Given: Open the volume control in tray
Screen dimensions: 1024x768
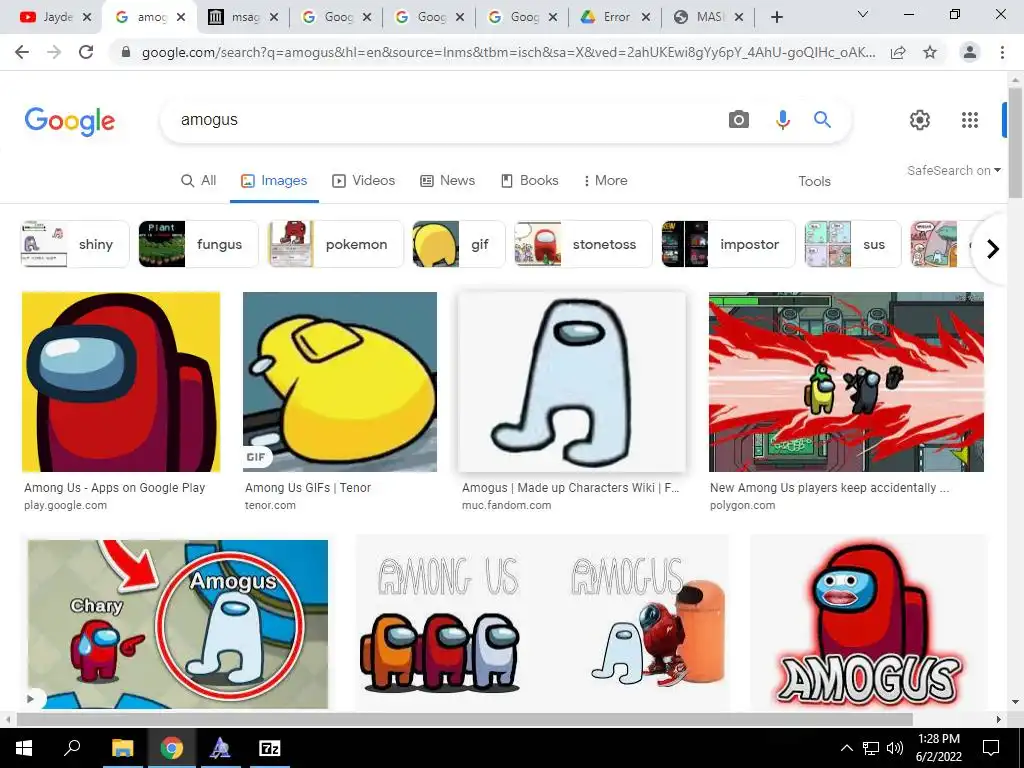Looking at the screenshot, I should tap(895, 748).
